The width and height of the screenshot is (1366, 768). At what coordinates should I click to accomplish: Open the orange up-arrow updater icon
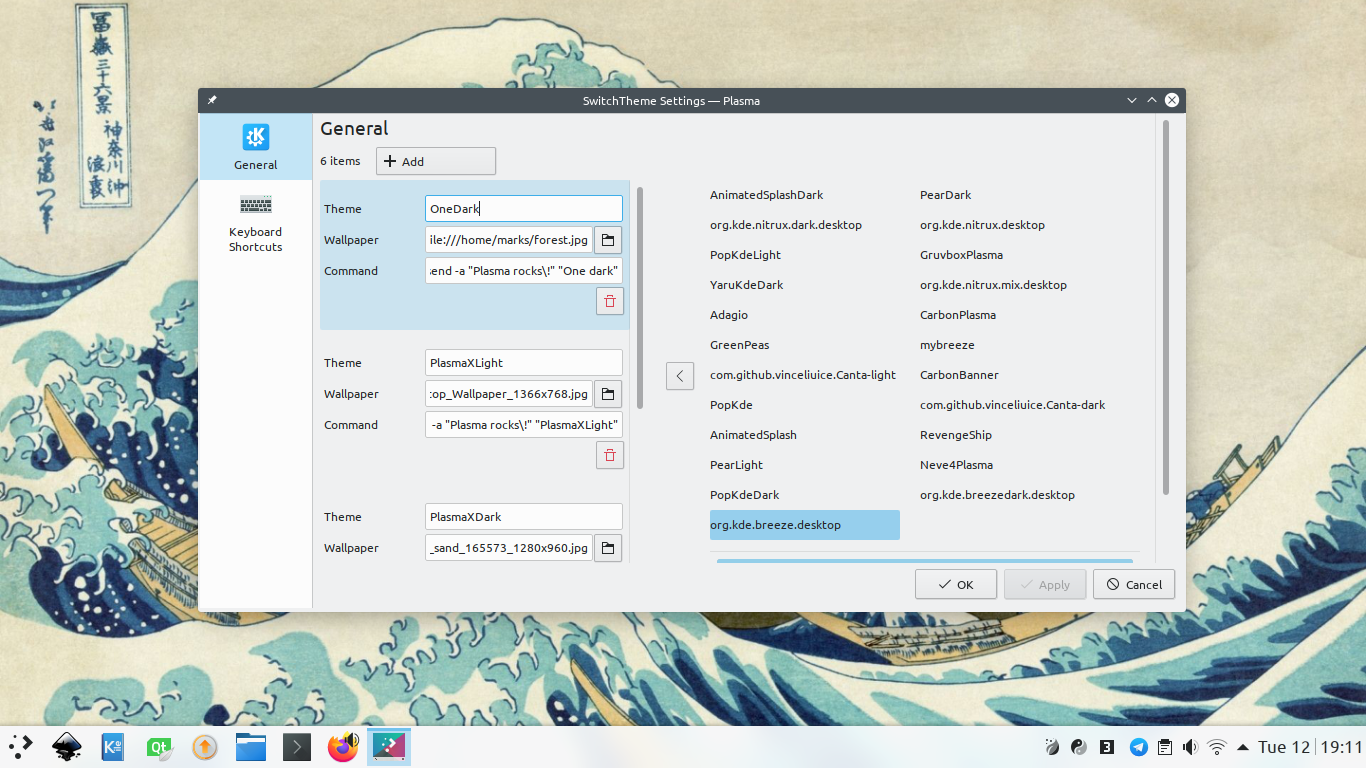(x=204, y=746)
